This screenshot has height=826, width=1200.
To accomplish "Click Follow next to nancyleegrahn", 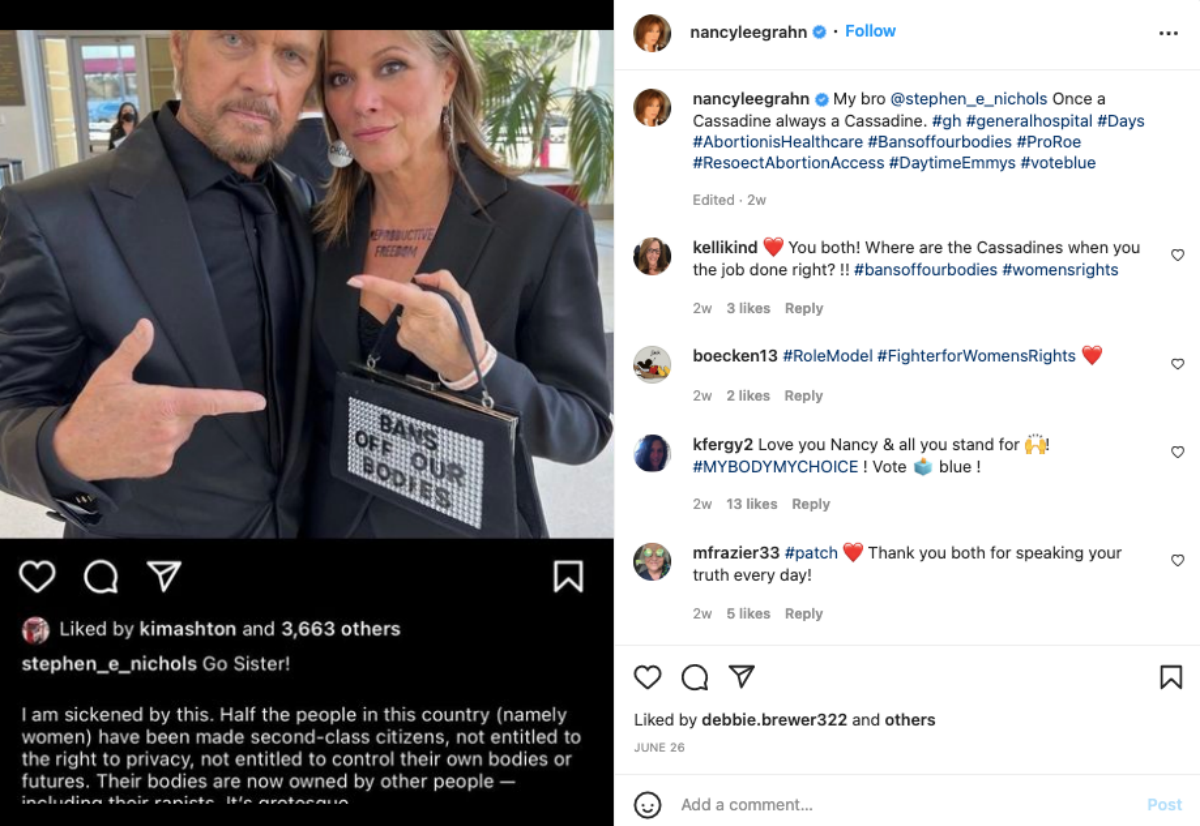I will click(x=870, y=31).
